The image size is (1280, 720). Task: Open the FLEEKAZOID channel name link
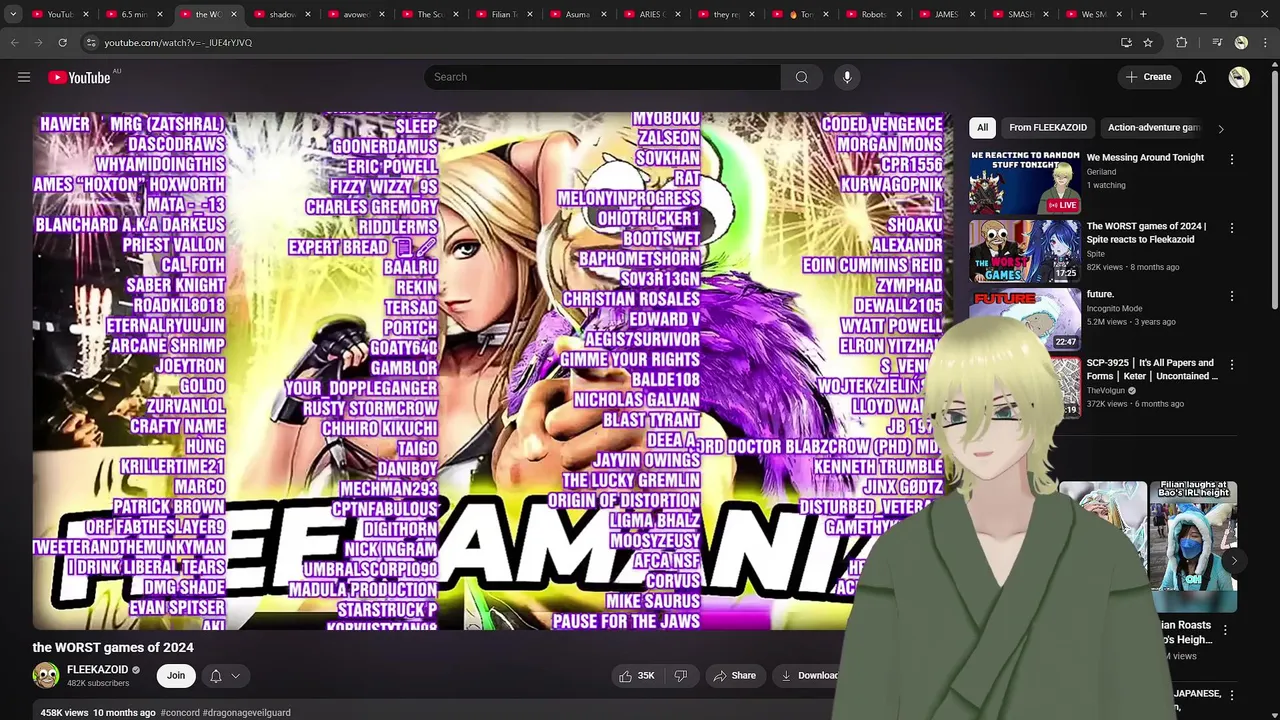[x=97, y=670]
